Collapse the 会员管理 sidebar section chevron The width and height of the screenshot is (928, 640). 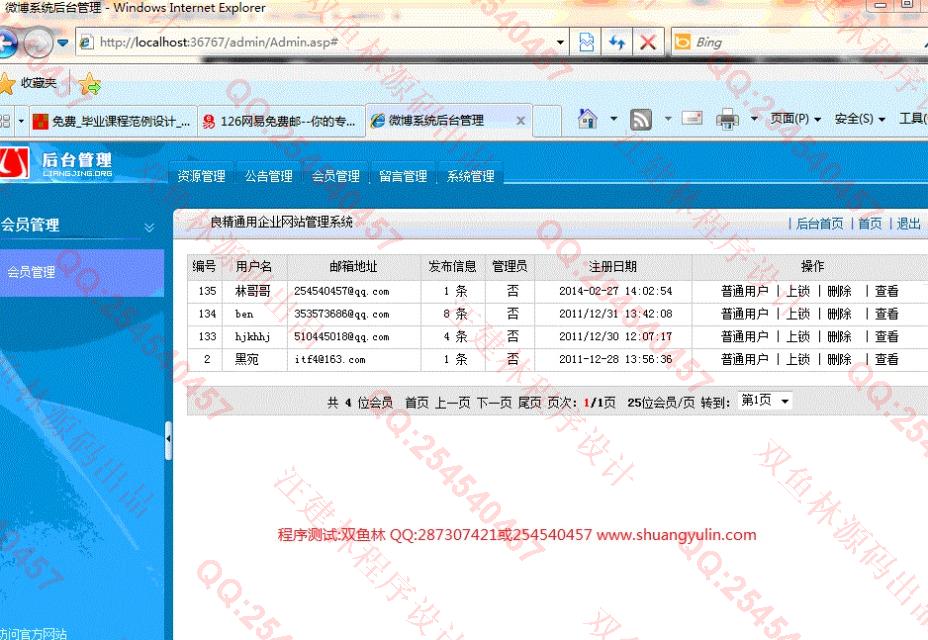pyautogui.click(x=149, y=227)
